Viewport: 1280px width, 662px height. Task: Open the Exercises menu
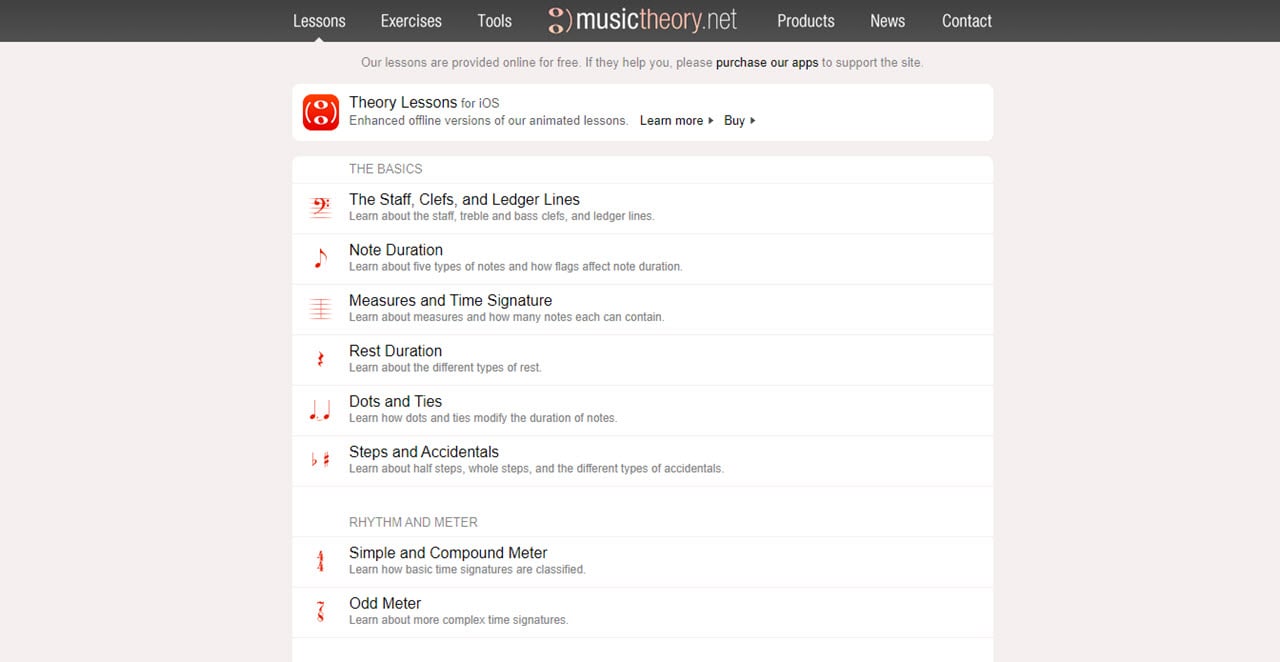[411, 21]
